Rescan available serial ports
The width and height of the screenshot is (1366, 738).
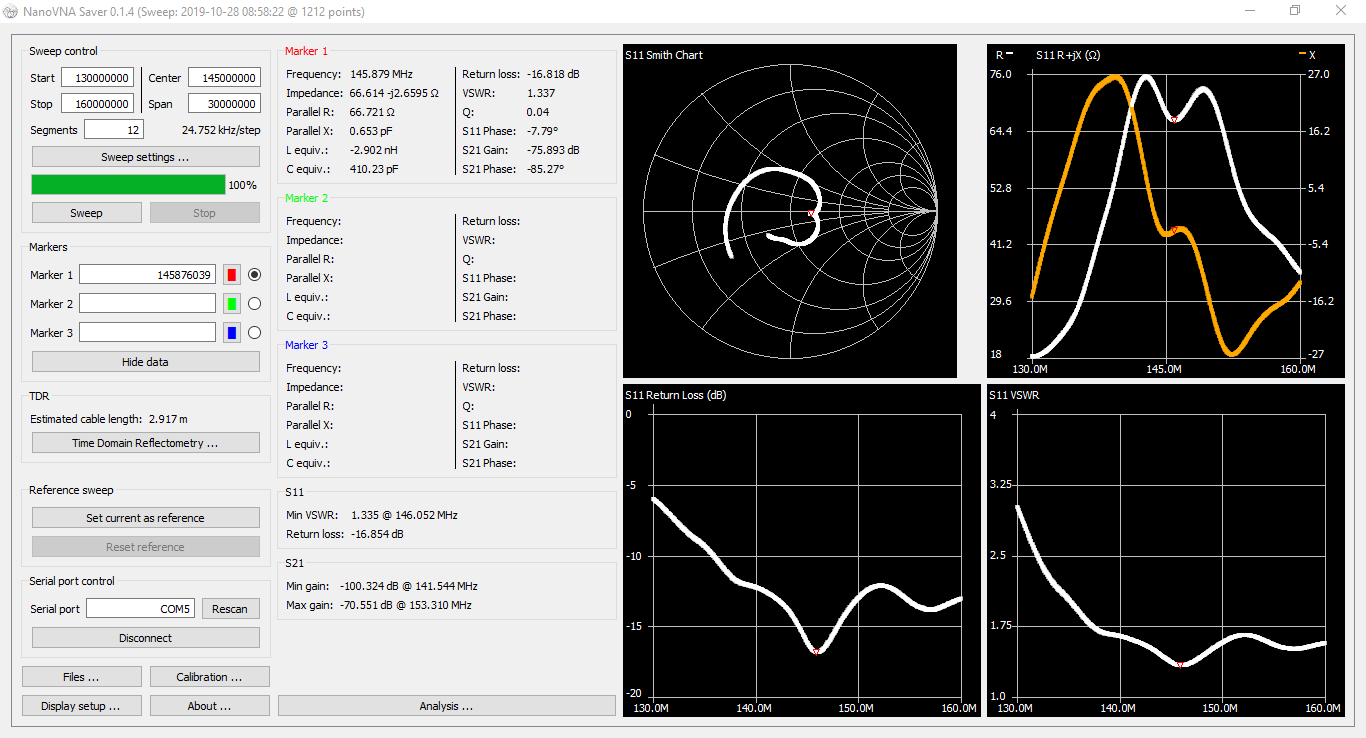(x=230, y=608)
